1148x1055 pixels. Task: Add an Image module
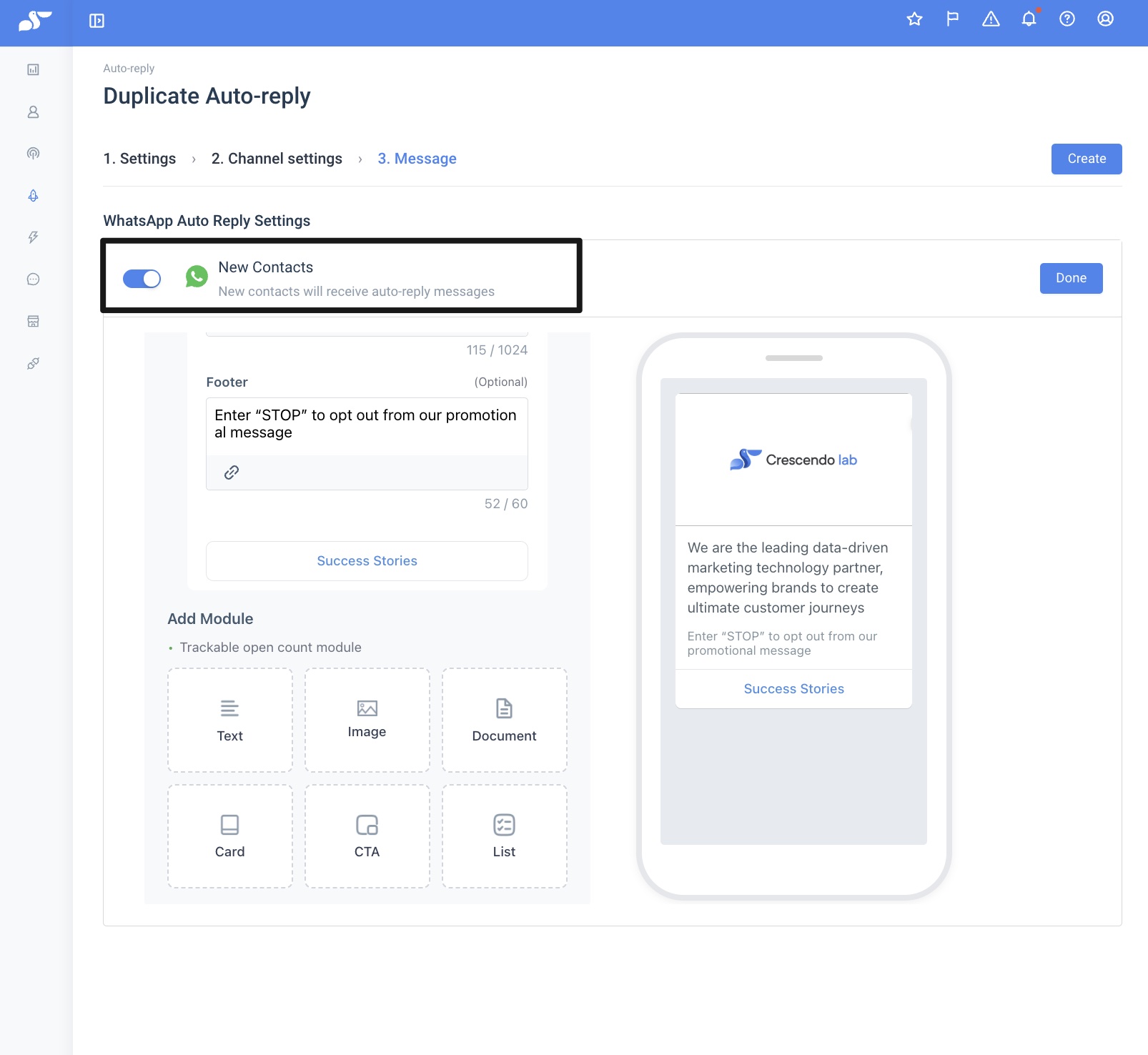coord(367,720)
